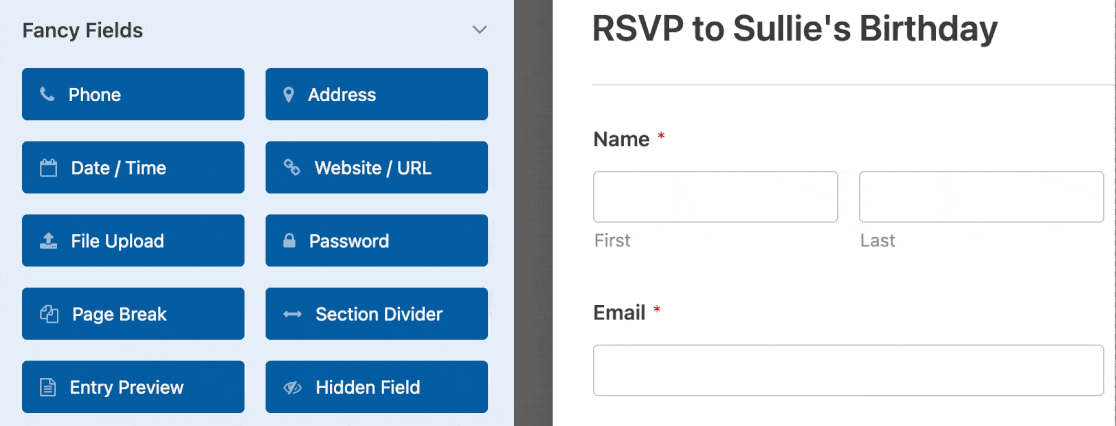The image size is (1116, 426).
Task: Click the Fancy Fields section heading
Action: (83, 31)
